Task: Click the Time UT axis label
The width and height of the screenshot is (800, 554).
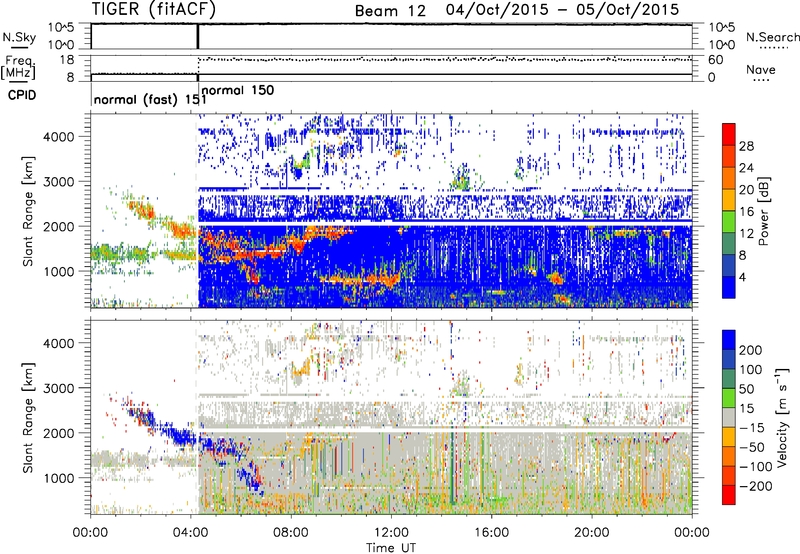Action: 391,547
